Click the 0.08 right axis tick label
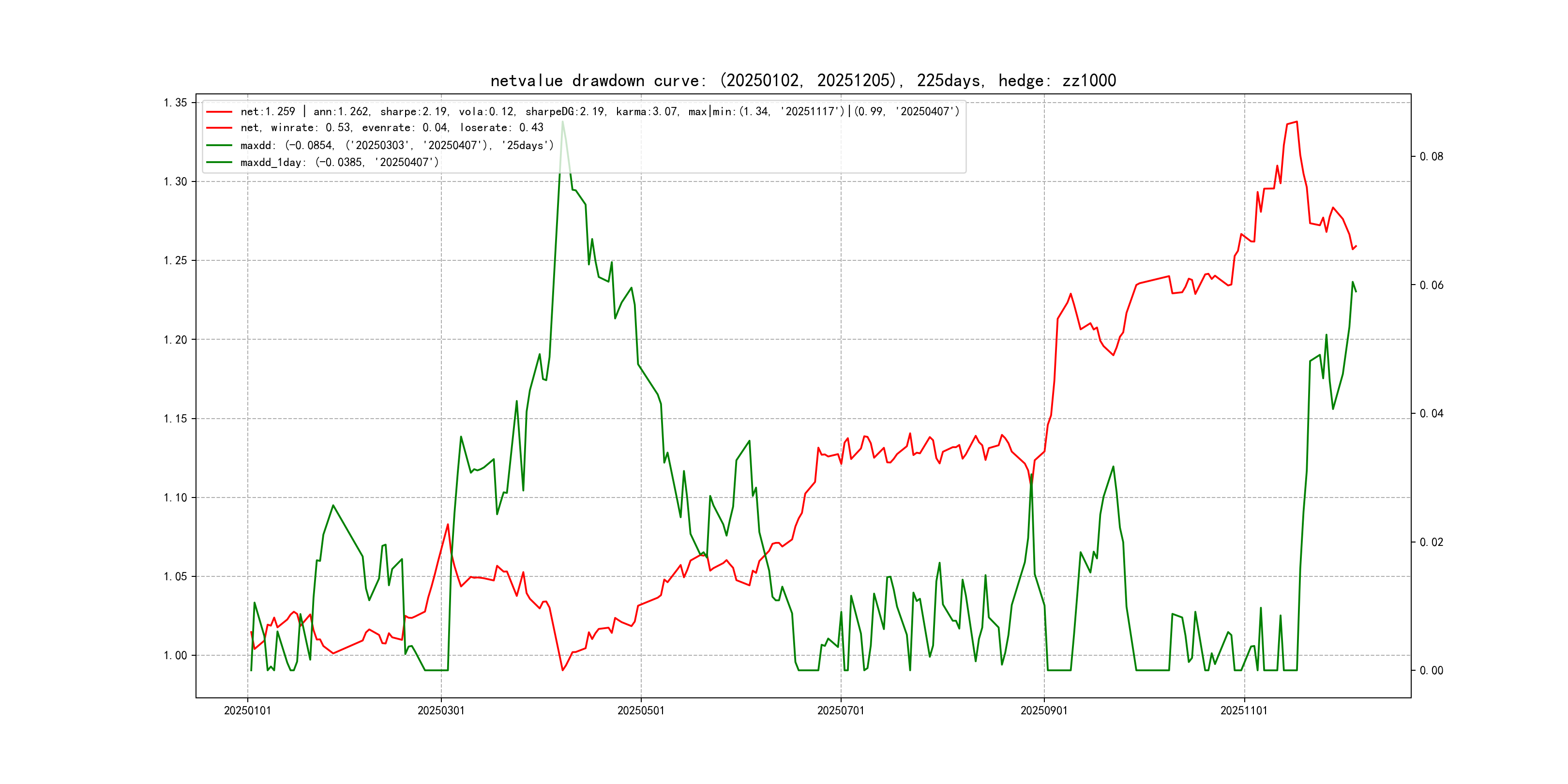The width and height of the screenshot is (1568, 784). pos(1431,156)
